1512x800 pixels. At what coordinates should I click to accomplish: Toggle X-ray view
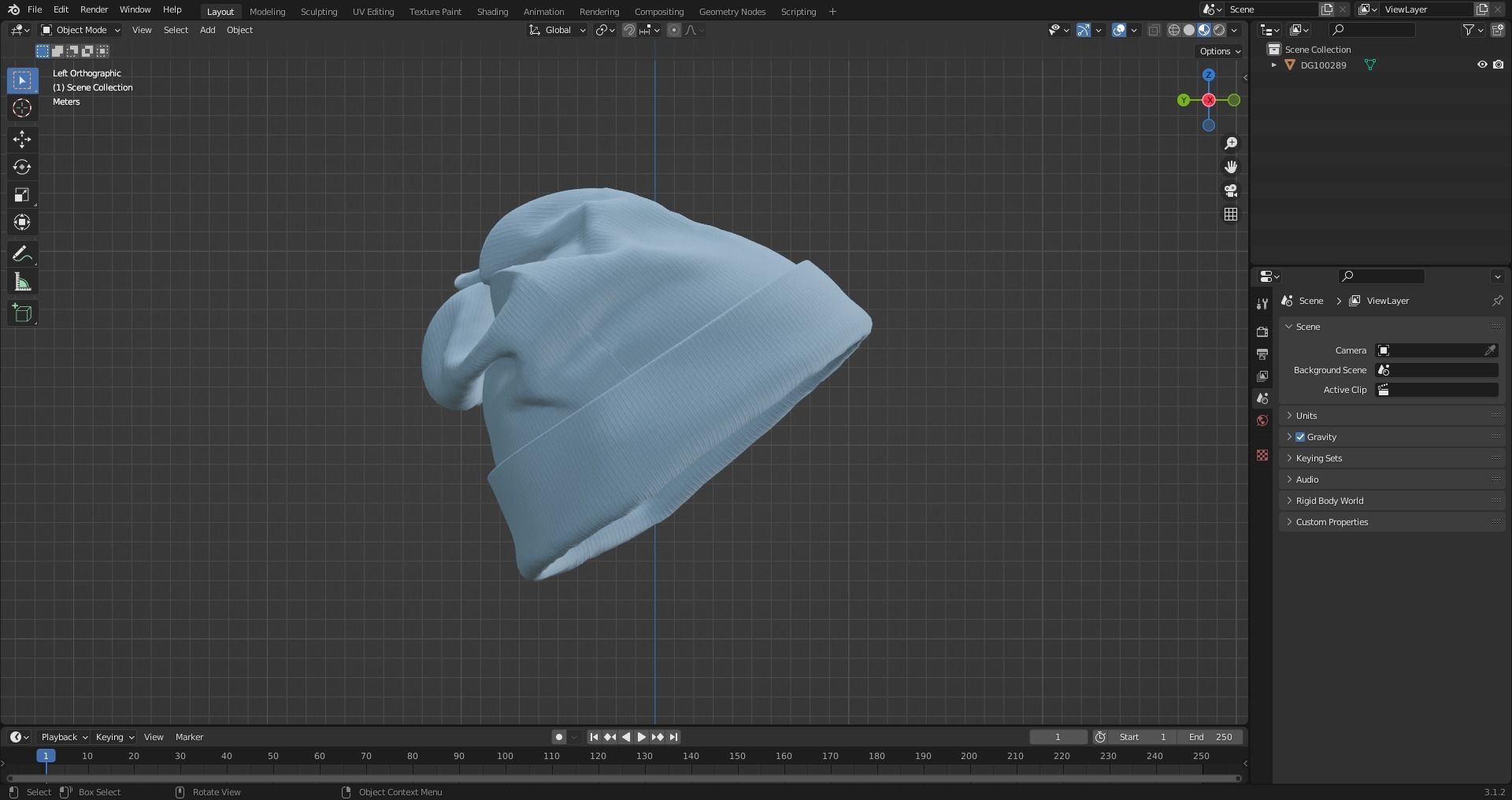coord(1154,30)
